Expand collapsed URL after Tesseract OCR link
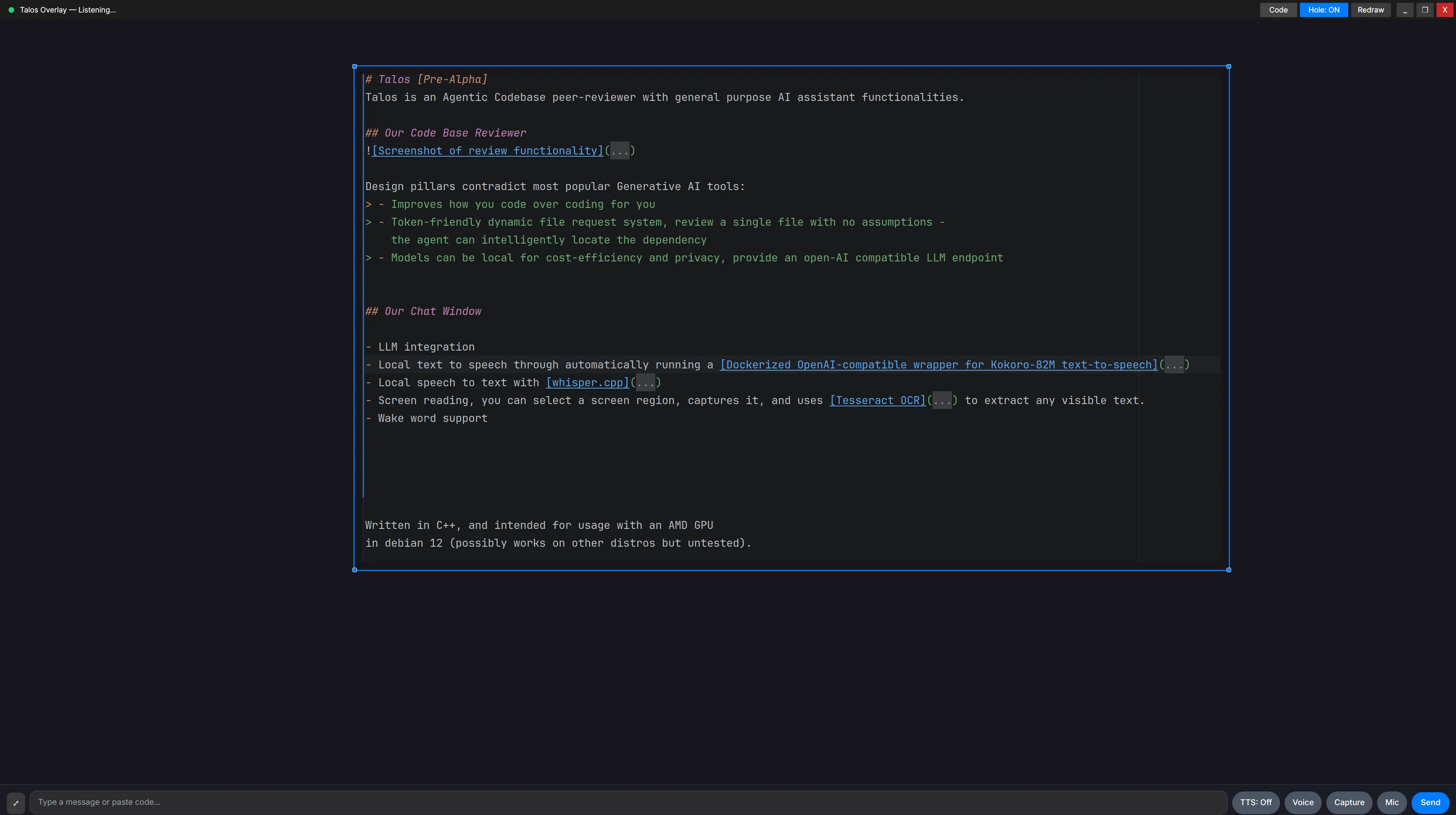The height and width of the screenshot is (815, 1456). click(x=942, y=400)
